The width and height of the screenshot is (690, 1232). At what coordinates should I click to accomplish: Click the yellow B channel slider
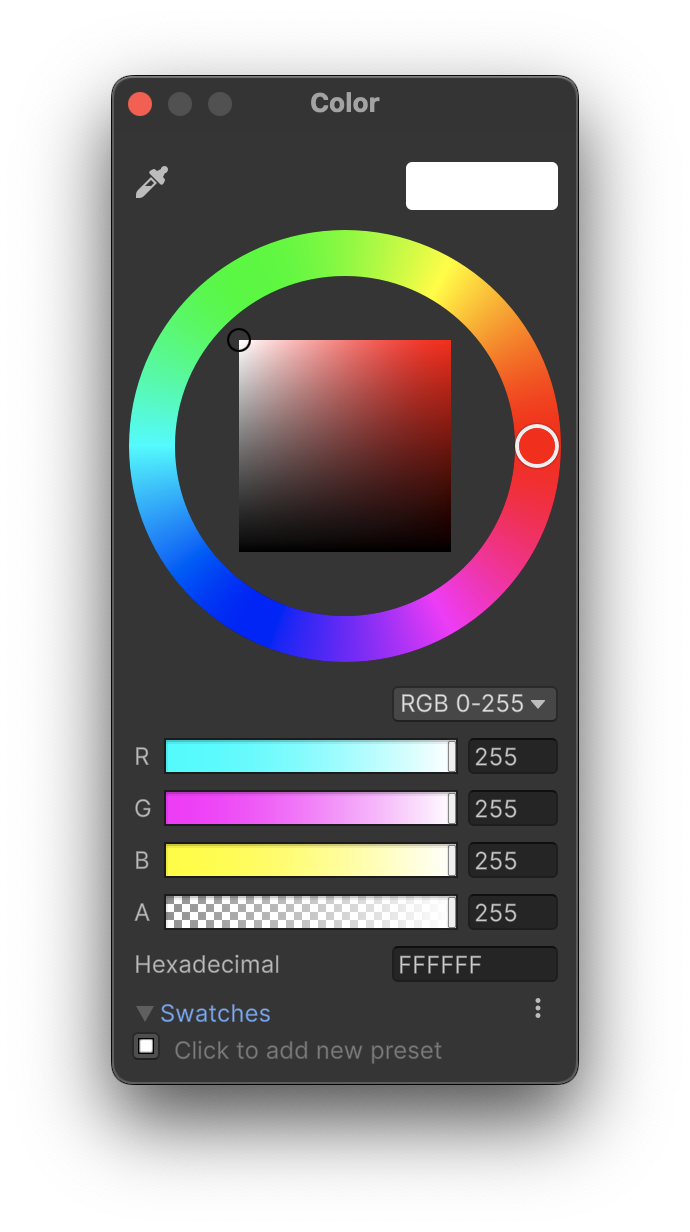(x=310, y=860)
